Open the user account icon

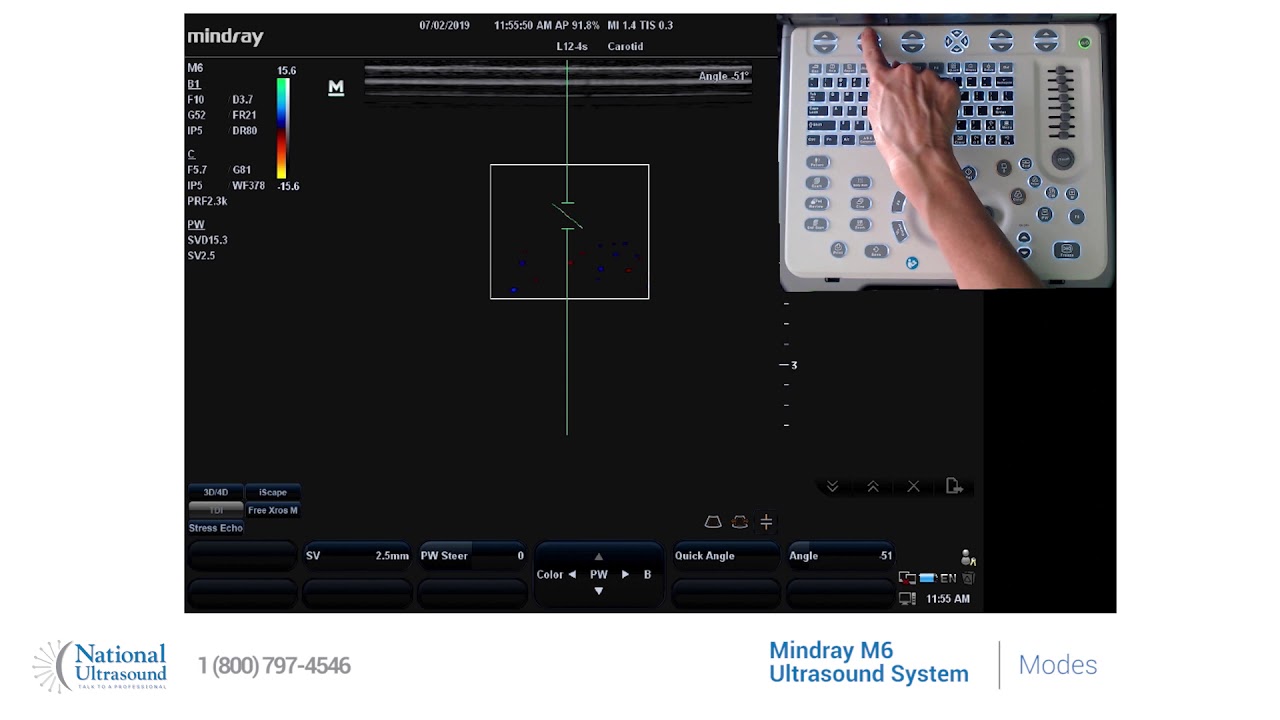967,557
